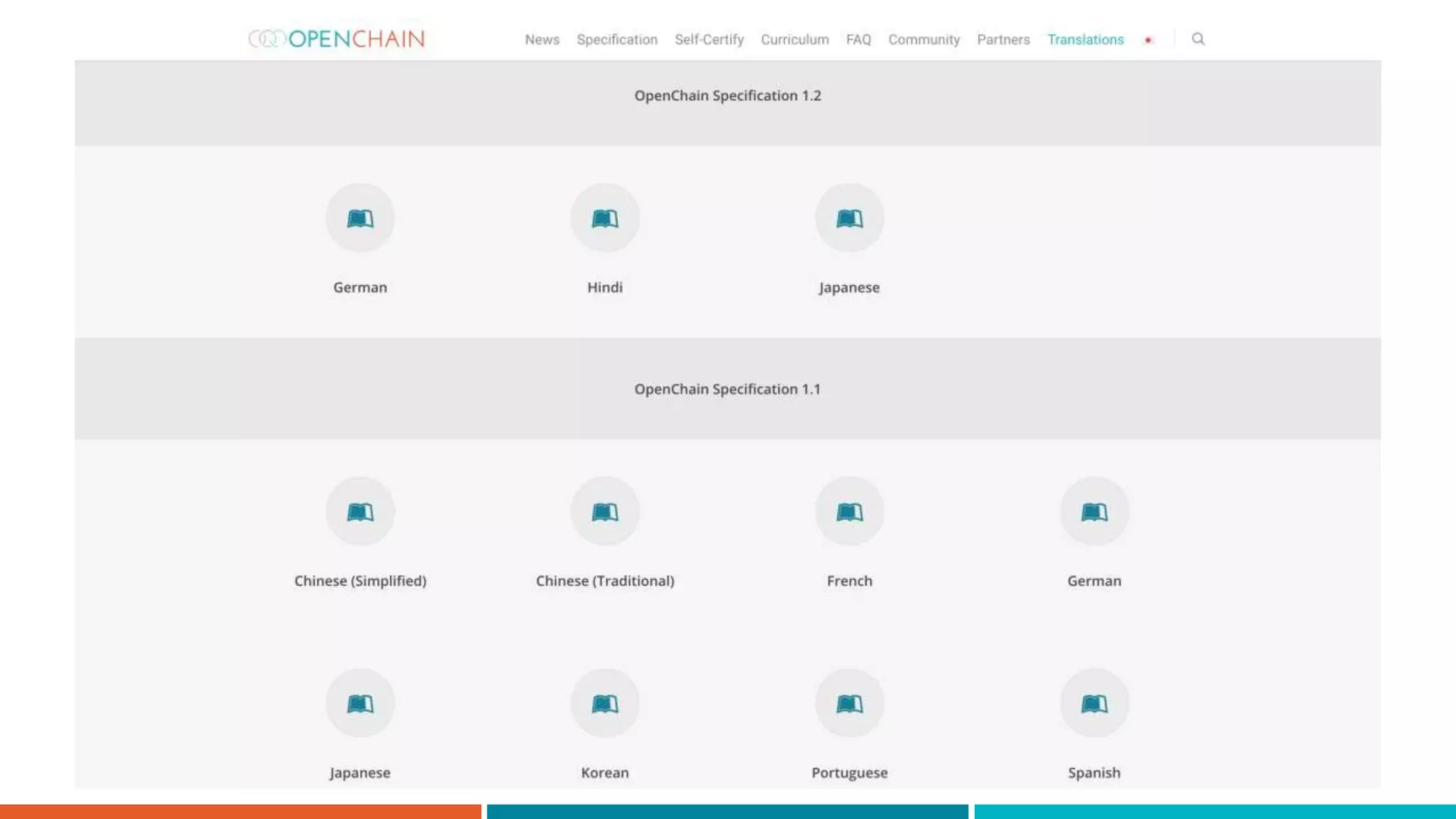Click the Japanese label under Specification 1.1
The width and height of the screenshot is (1456, 819).
click(x=360, y=773)
